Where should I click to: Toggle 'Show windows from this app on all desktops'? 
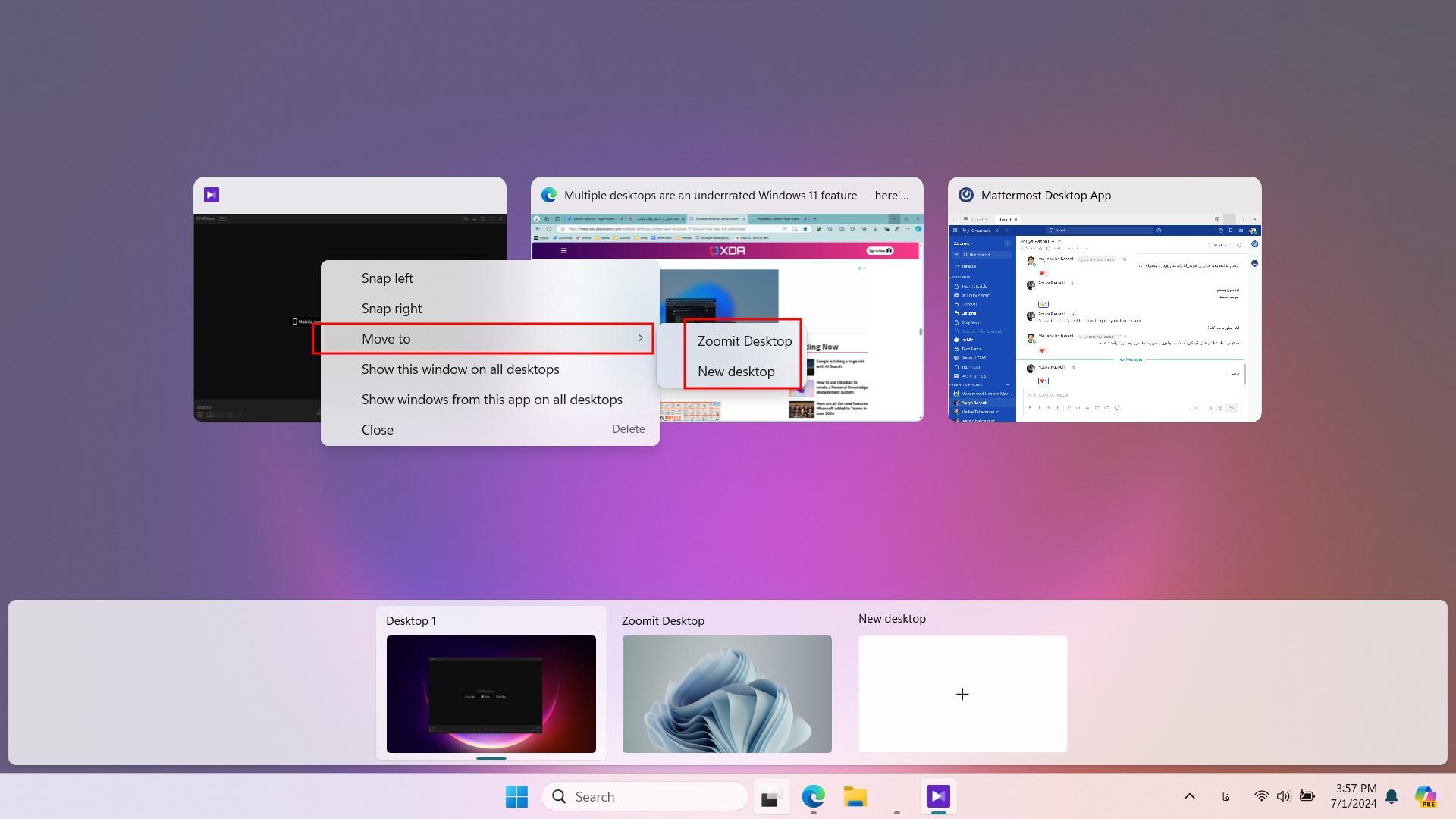(x=492, y=399)
